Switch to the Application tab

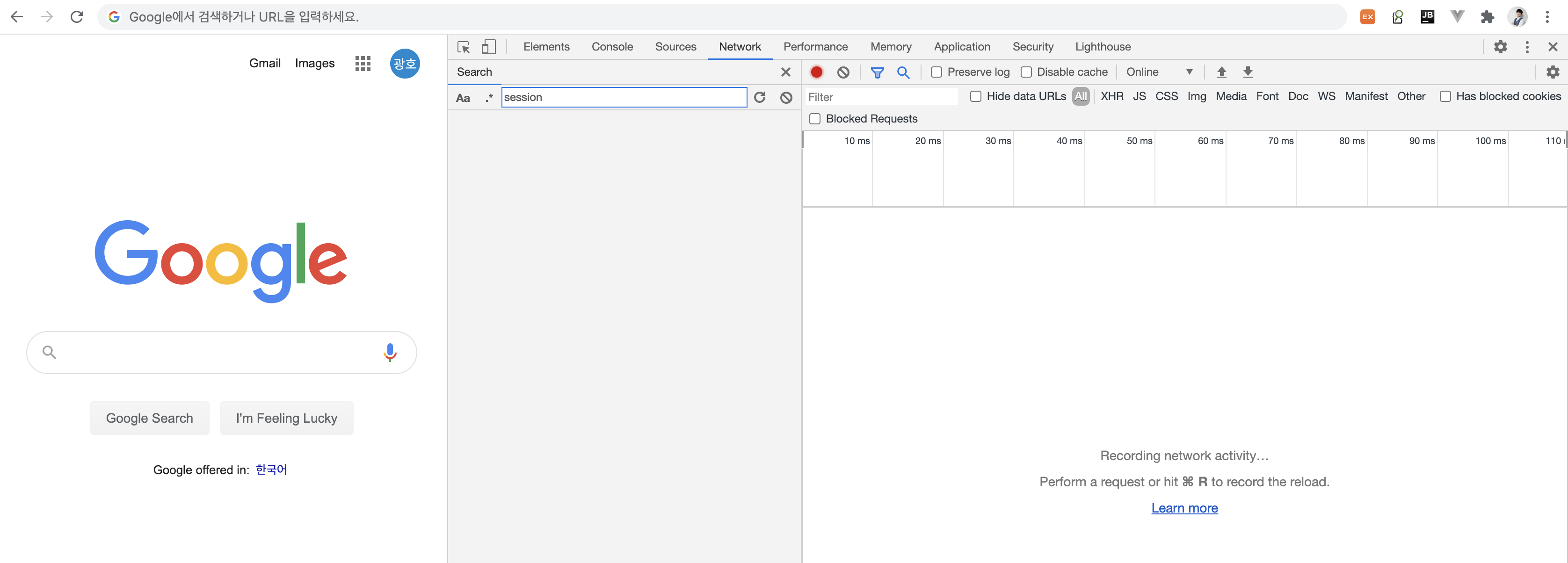click(x=961, y=47)
